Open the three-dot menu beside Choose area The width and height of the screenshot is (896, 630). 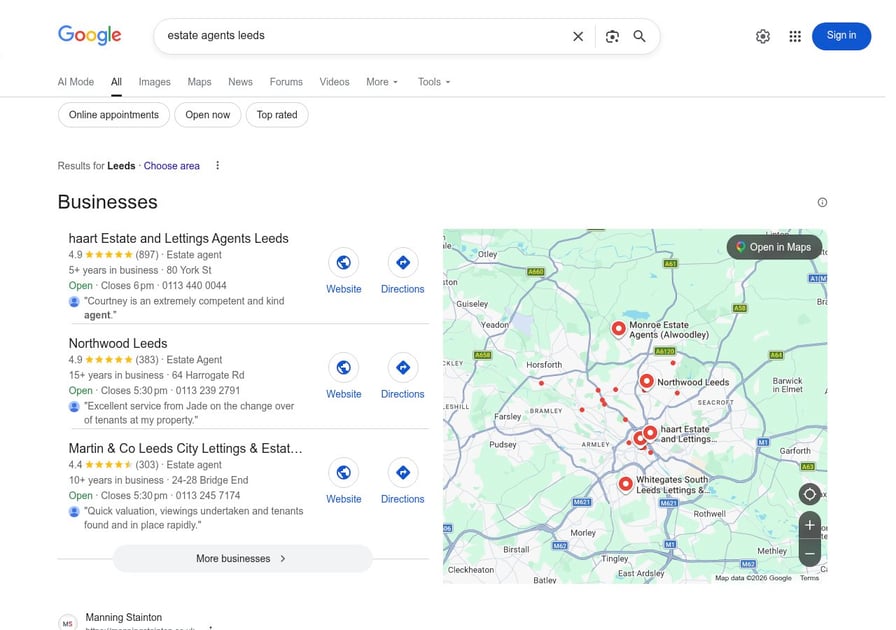point(217,166)
